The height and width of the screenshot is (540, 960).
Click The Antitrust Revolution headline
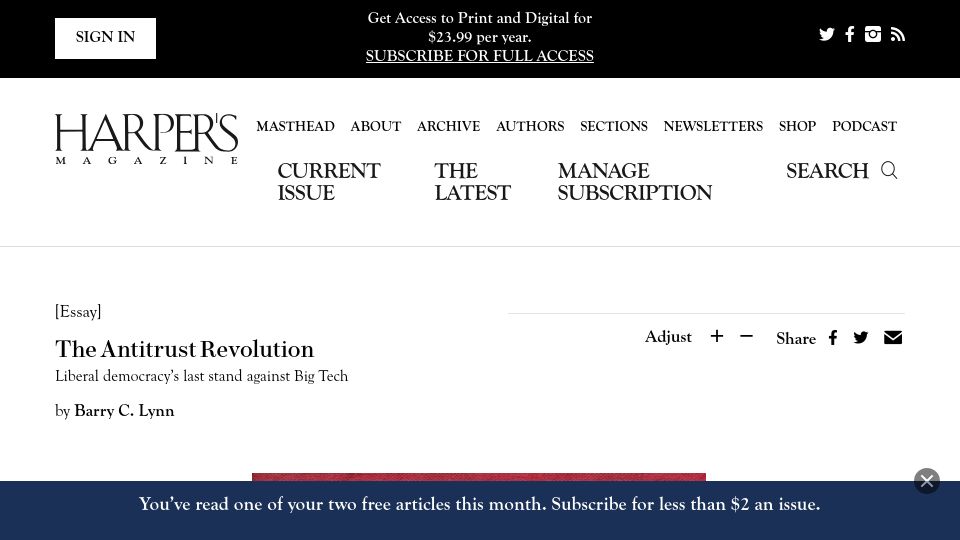coord(184,349)
